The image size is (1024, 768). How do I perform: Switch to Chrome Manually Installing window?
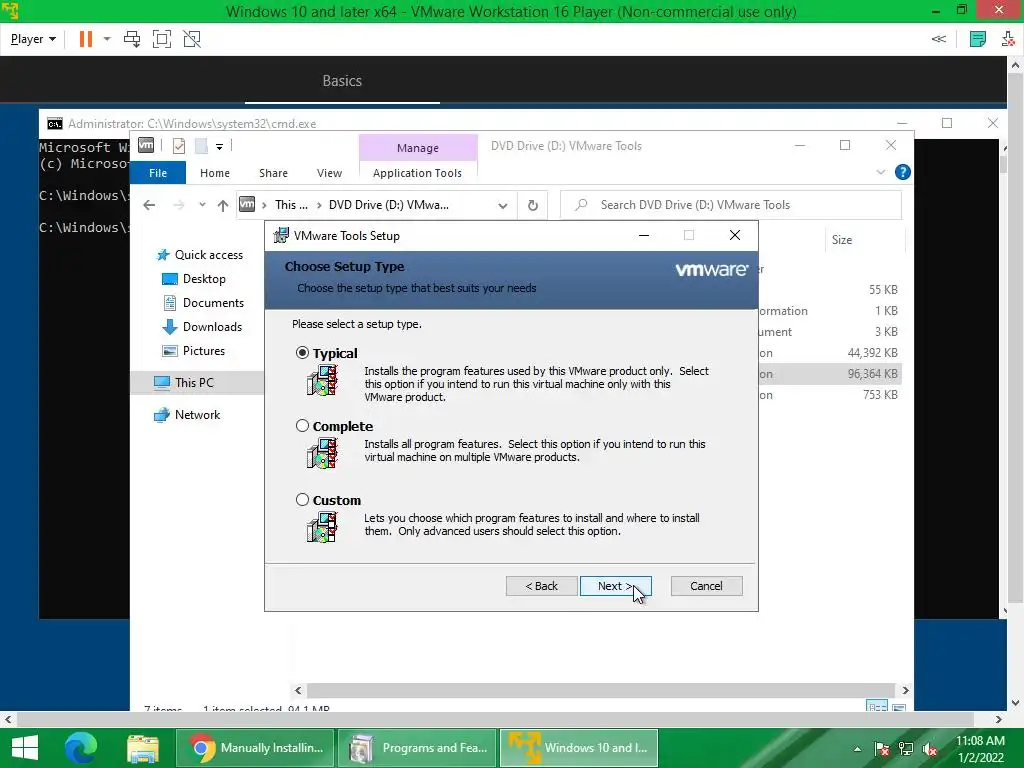click(x=255, y=748)
